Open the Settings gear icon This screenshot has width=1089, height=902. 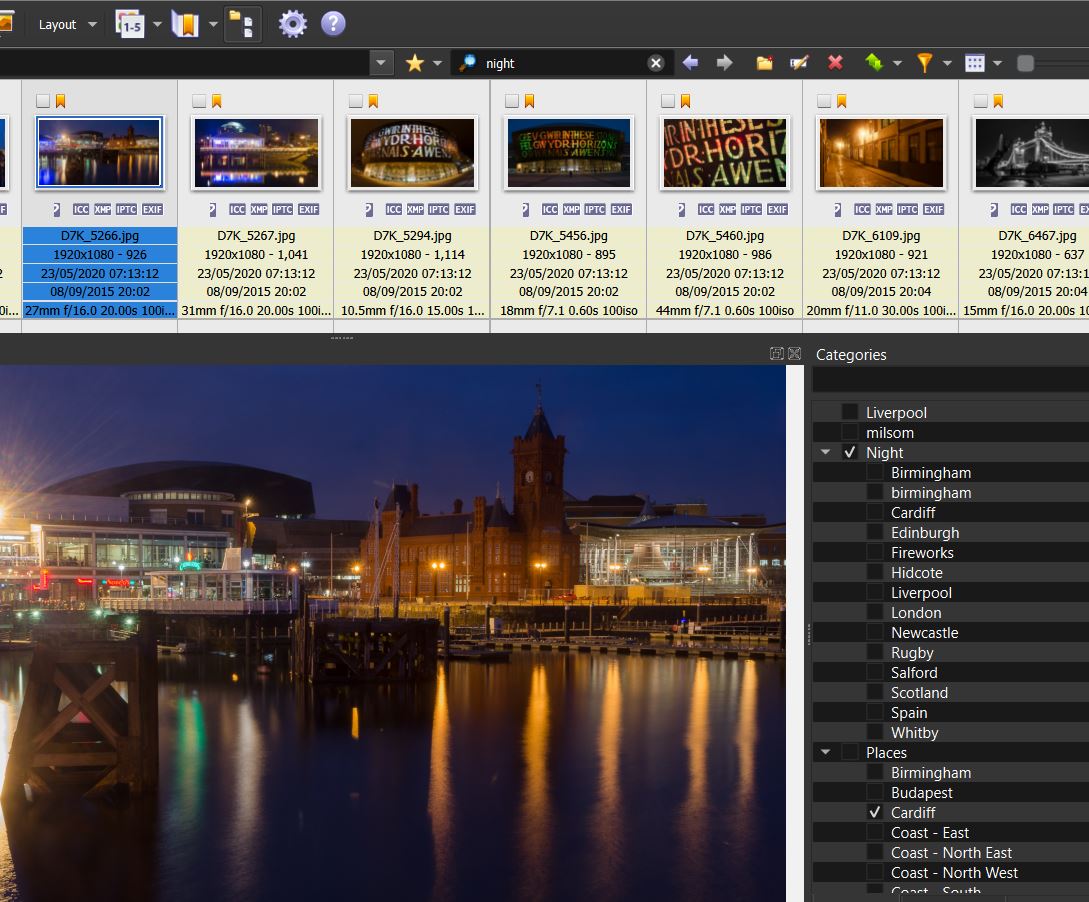tap(292, 24)
